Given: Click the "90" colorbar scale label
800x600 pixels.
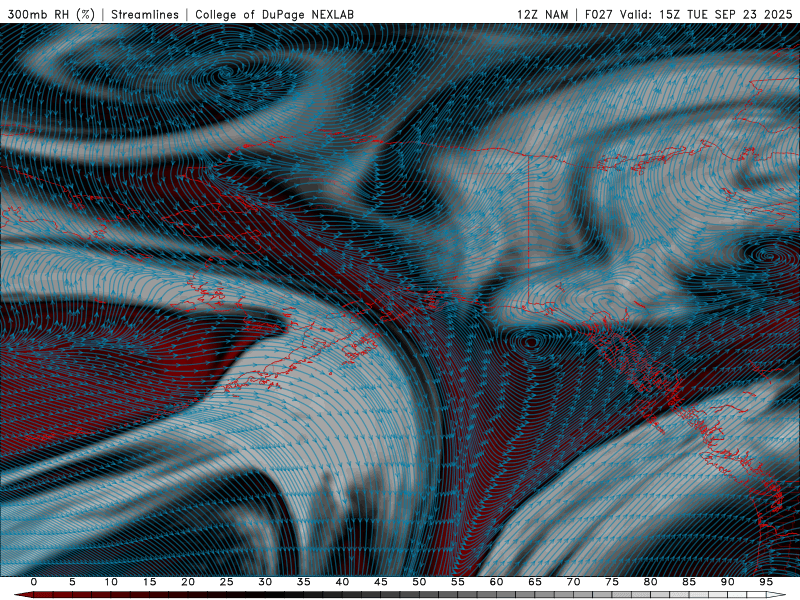Looking at the screenshot, I should pos(727,582).
